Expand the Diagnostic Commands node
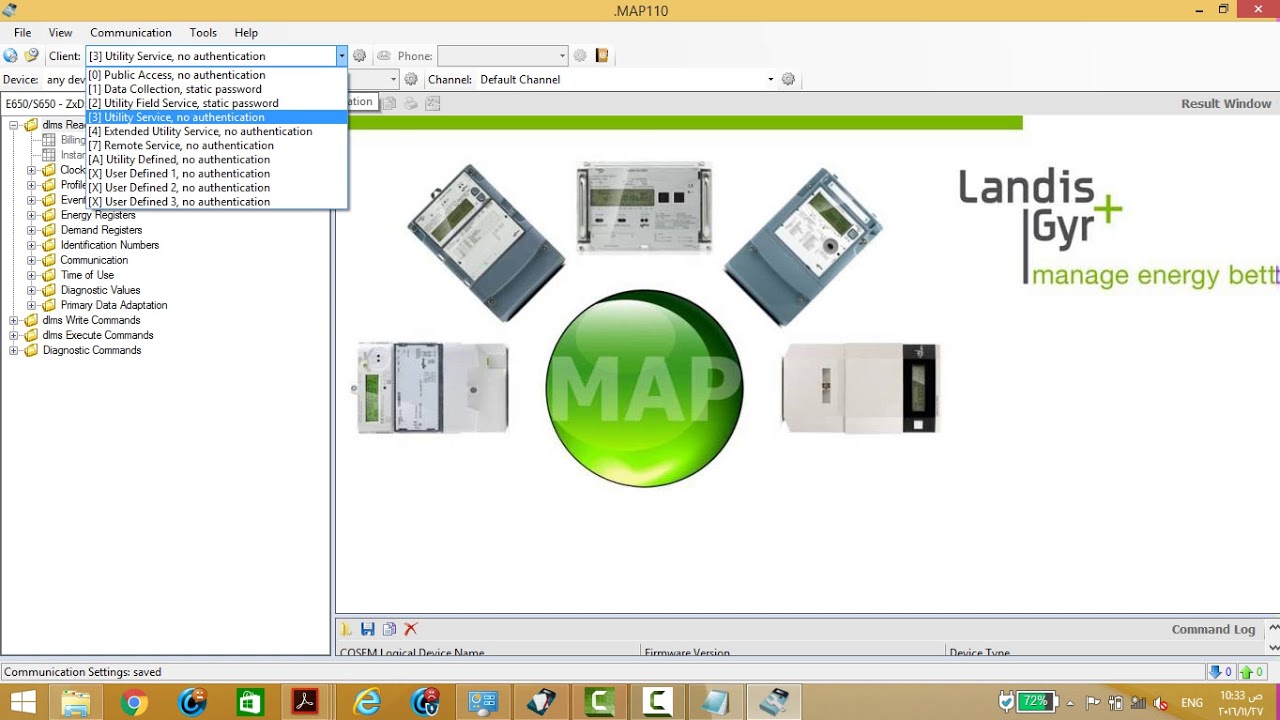This screenshot has height=720, width=1280. (x=14, y=350)
